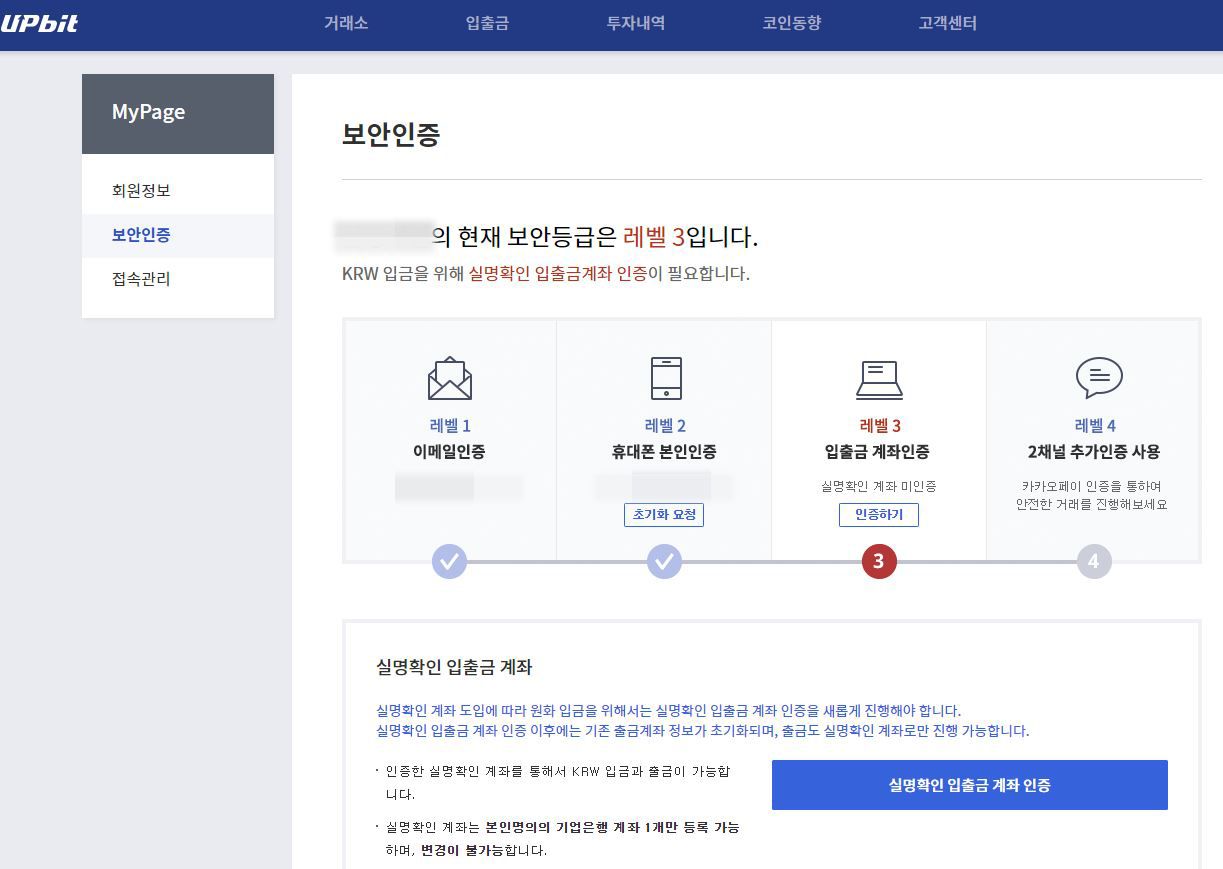Screen dimensions: 1223x869
Task: Click the gray level 4 progress circle
Action: pos(1094,561)
